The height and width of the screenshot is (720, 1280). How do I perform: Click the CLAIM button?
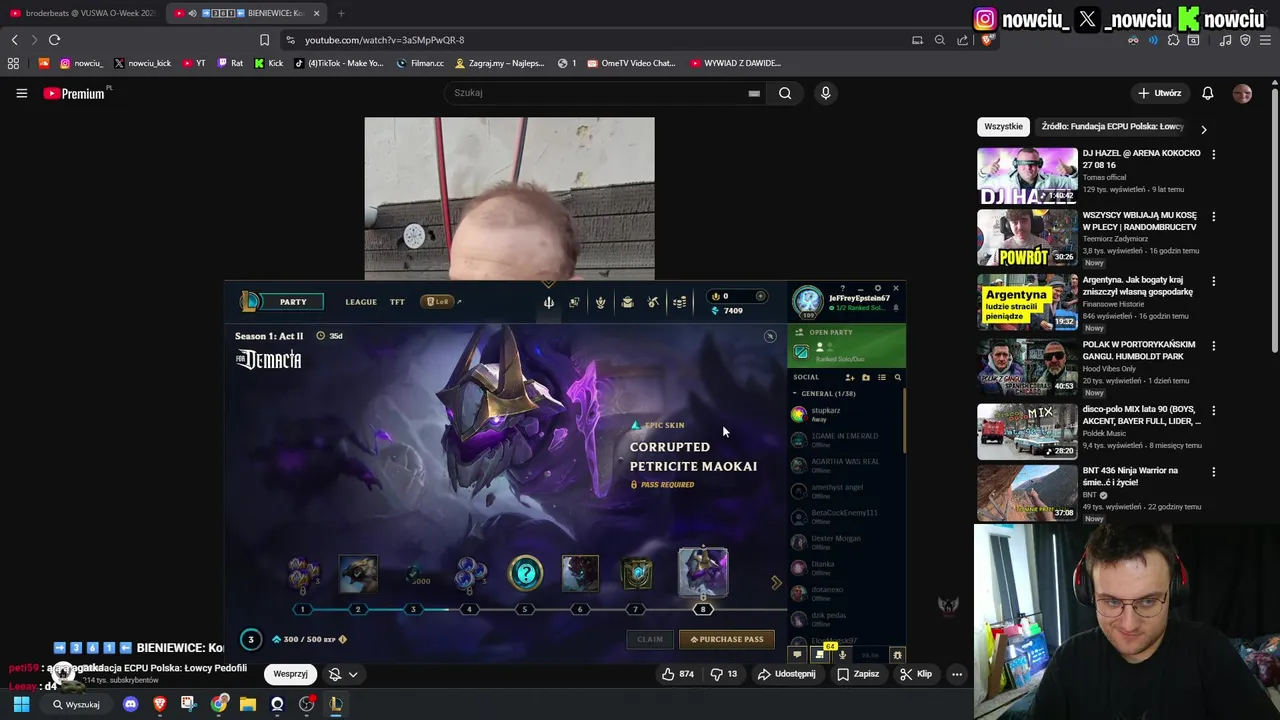coord(650,639)
